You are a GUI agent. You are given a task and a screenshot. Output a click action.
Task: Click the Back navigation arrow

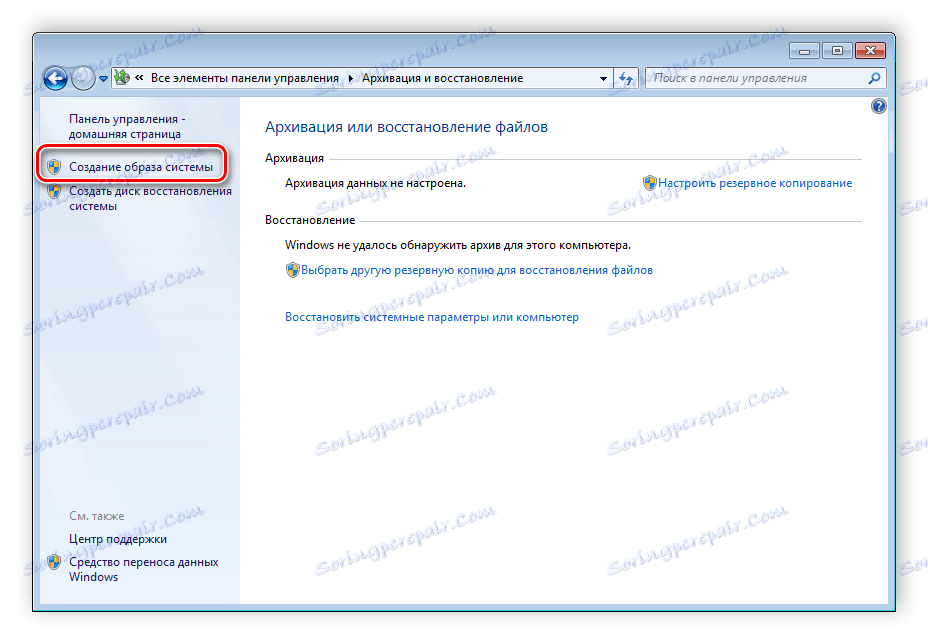point(55,78)
